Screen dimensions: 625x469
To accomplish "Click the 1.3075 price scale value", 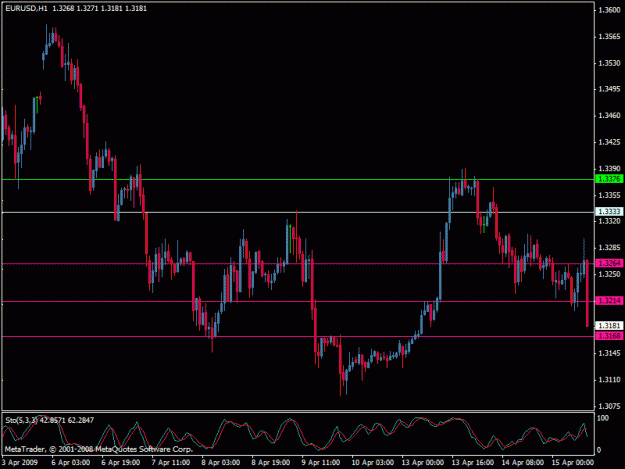I will (609, 406).
